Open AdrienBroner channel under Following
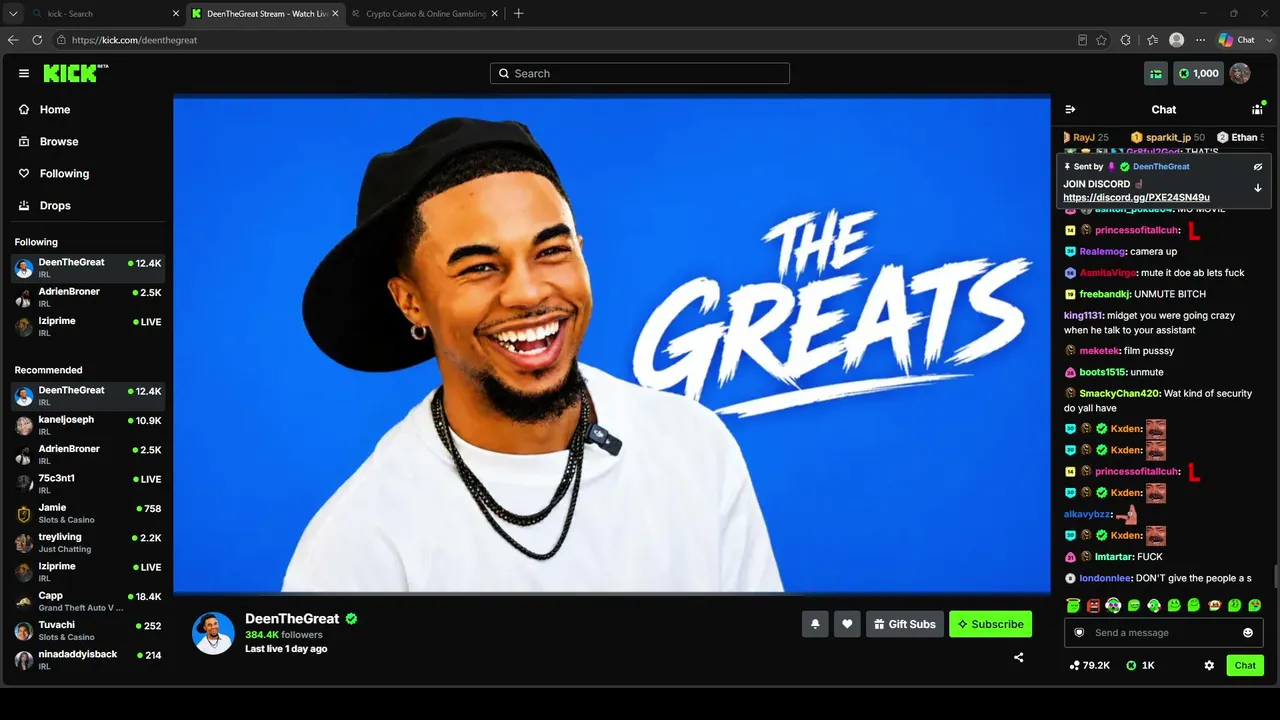1280x720 pixels. pyautogui.click(x=88, y=297)
